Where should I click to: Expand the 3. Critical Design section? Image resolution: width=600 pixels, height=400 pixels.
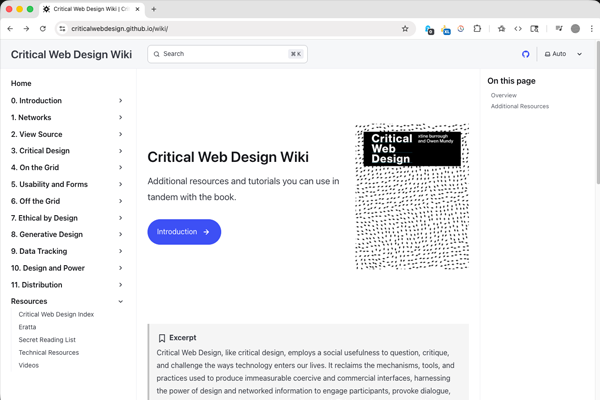click(120, 151)
